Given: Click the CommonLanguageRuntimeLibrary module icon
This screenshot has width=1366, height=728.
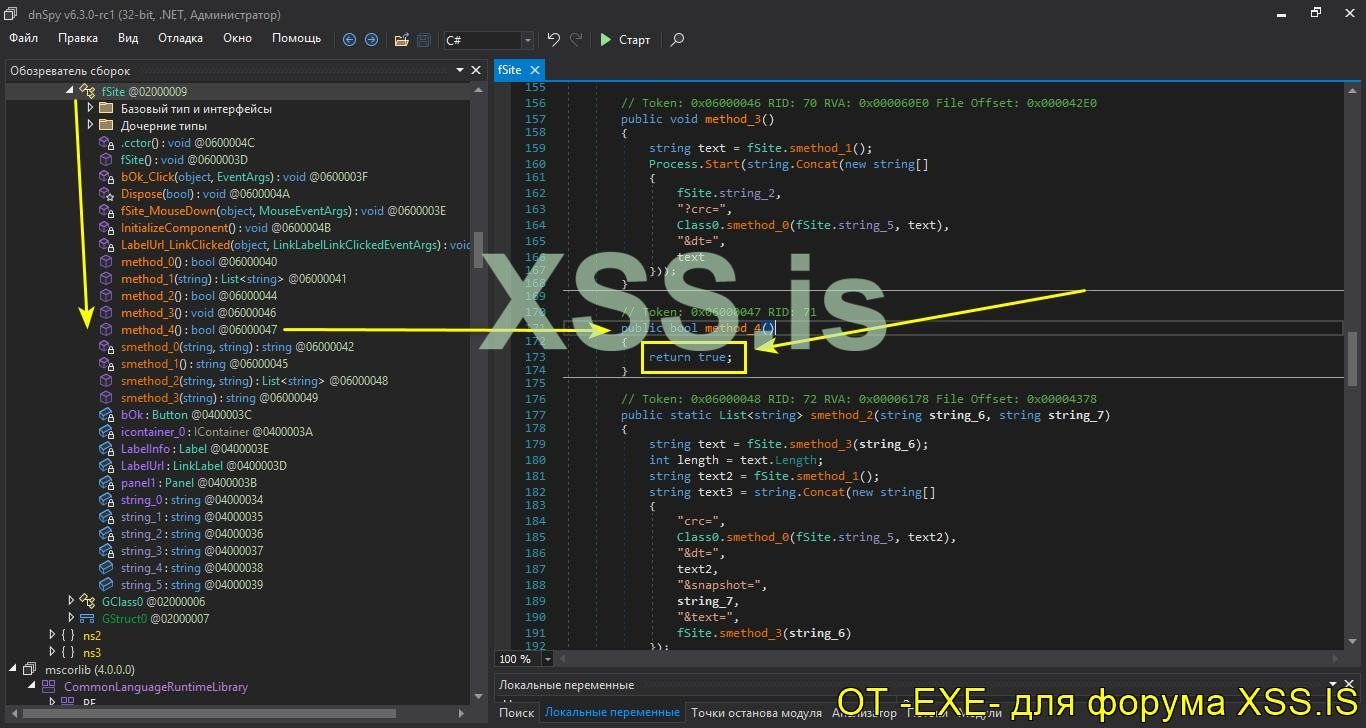Looking at the screenshot, I should coord(48,687).
